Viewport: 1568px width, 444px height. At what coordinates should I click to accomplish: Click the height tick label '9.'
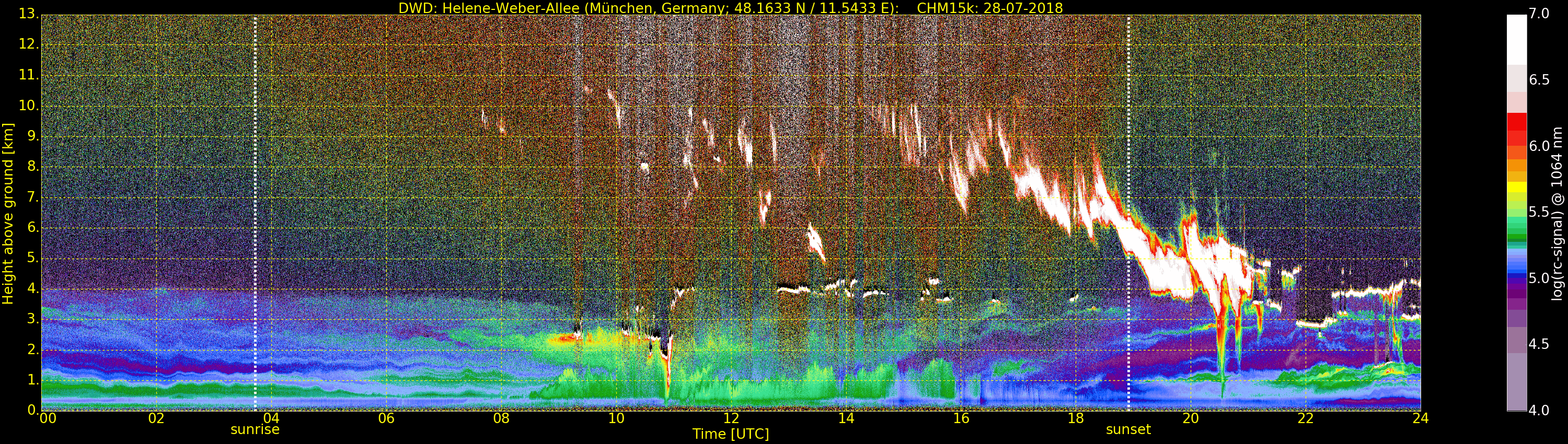tap(33, 136)
